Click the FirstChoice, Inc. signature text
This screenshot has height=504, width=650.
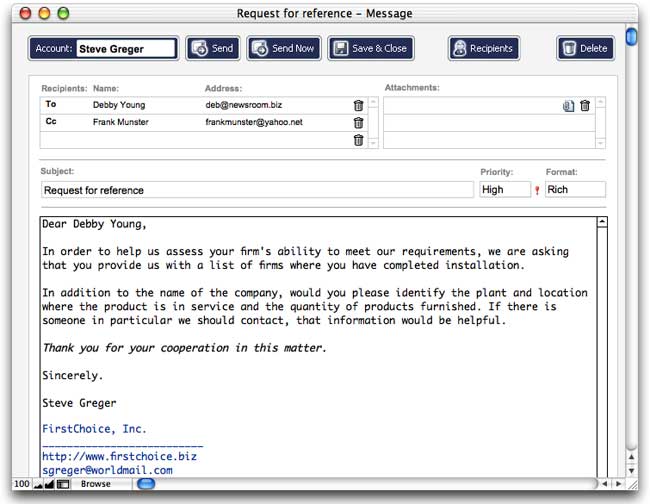(95, 429)
